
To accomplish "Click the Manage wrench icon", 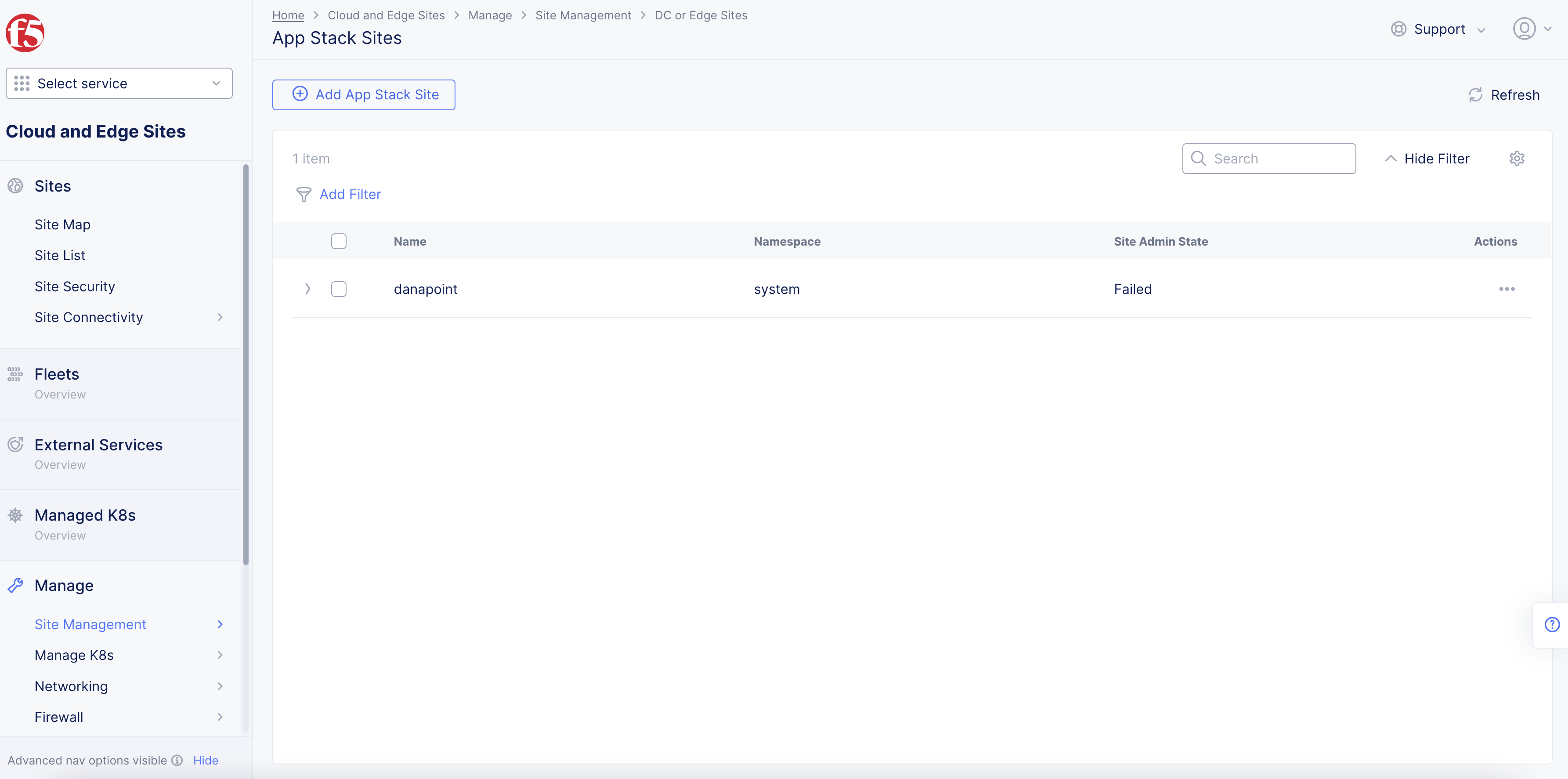I will (x=15, y=585).
